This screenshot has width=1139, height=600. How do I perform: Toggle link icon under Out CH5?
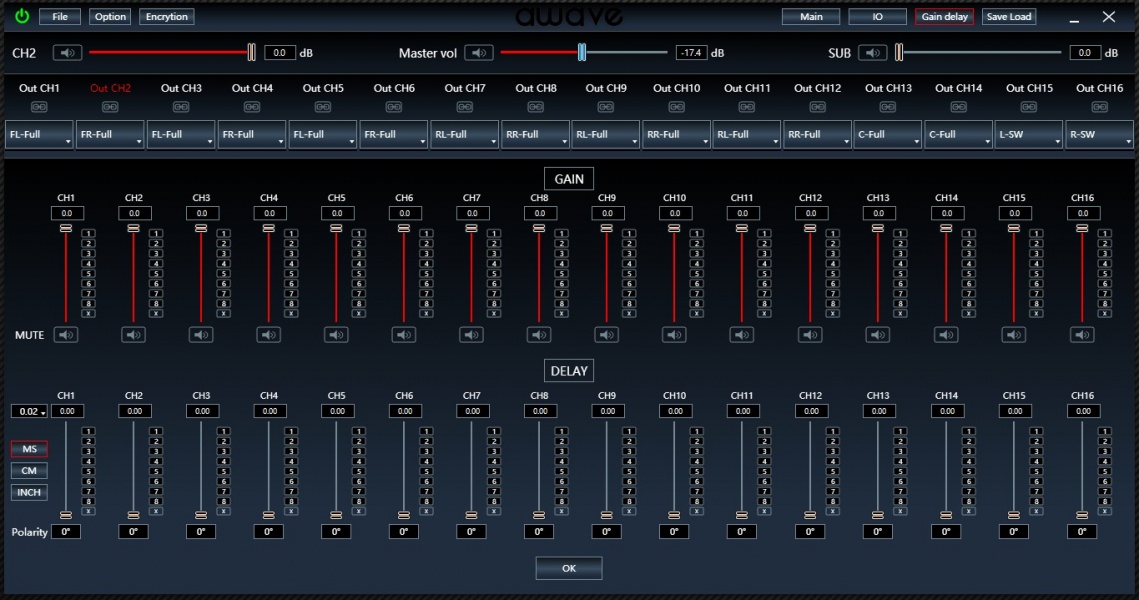(x=323, y=107)
